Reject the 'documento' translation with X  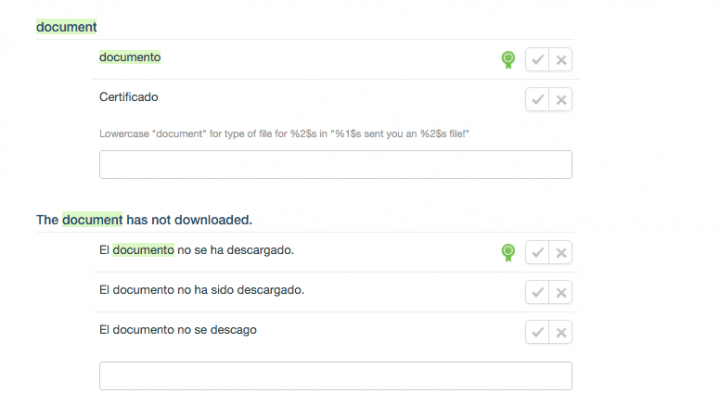click(x=561, y=60)
